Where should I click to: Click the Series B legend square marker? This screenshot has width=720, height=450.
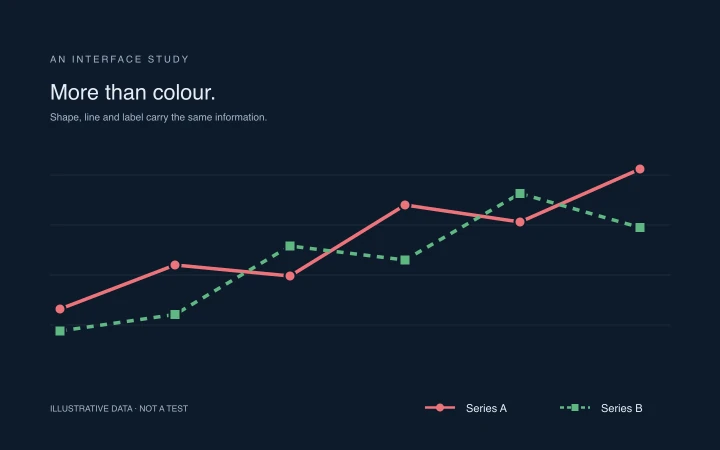574,408
